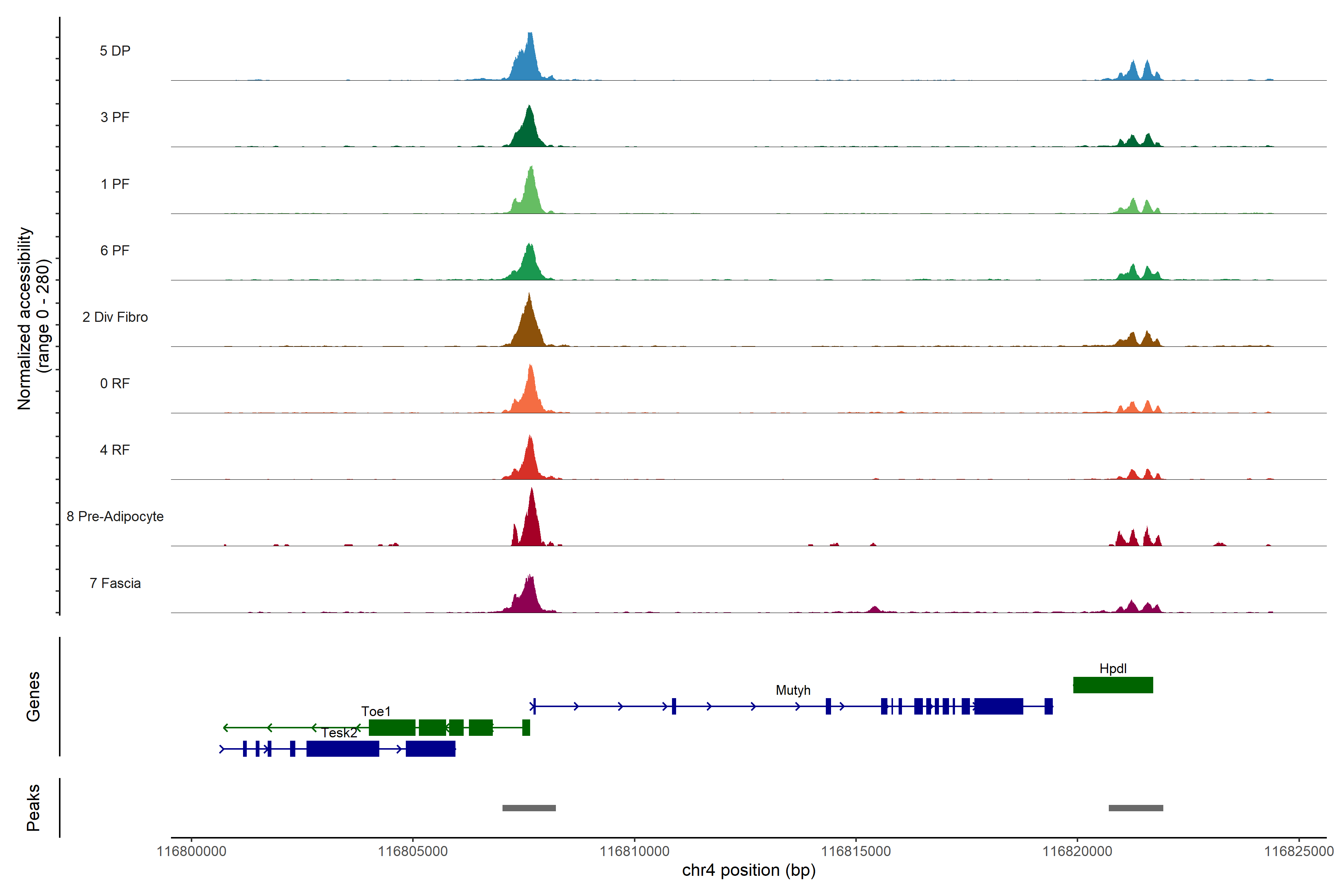
Task: Click the 5 DP track label
Action: tap(115, 51)
